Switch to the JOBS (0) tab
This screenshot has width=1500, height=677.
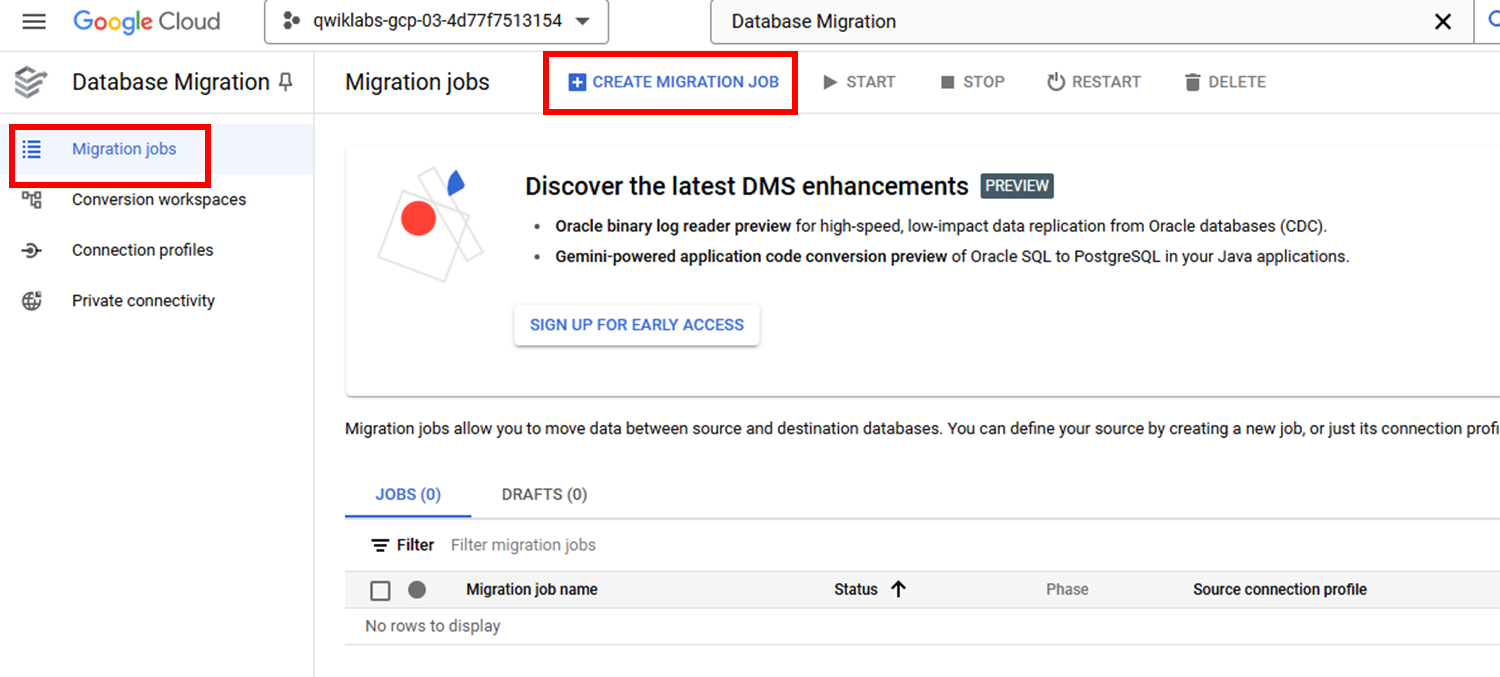[x=408, y=494]
